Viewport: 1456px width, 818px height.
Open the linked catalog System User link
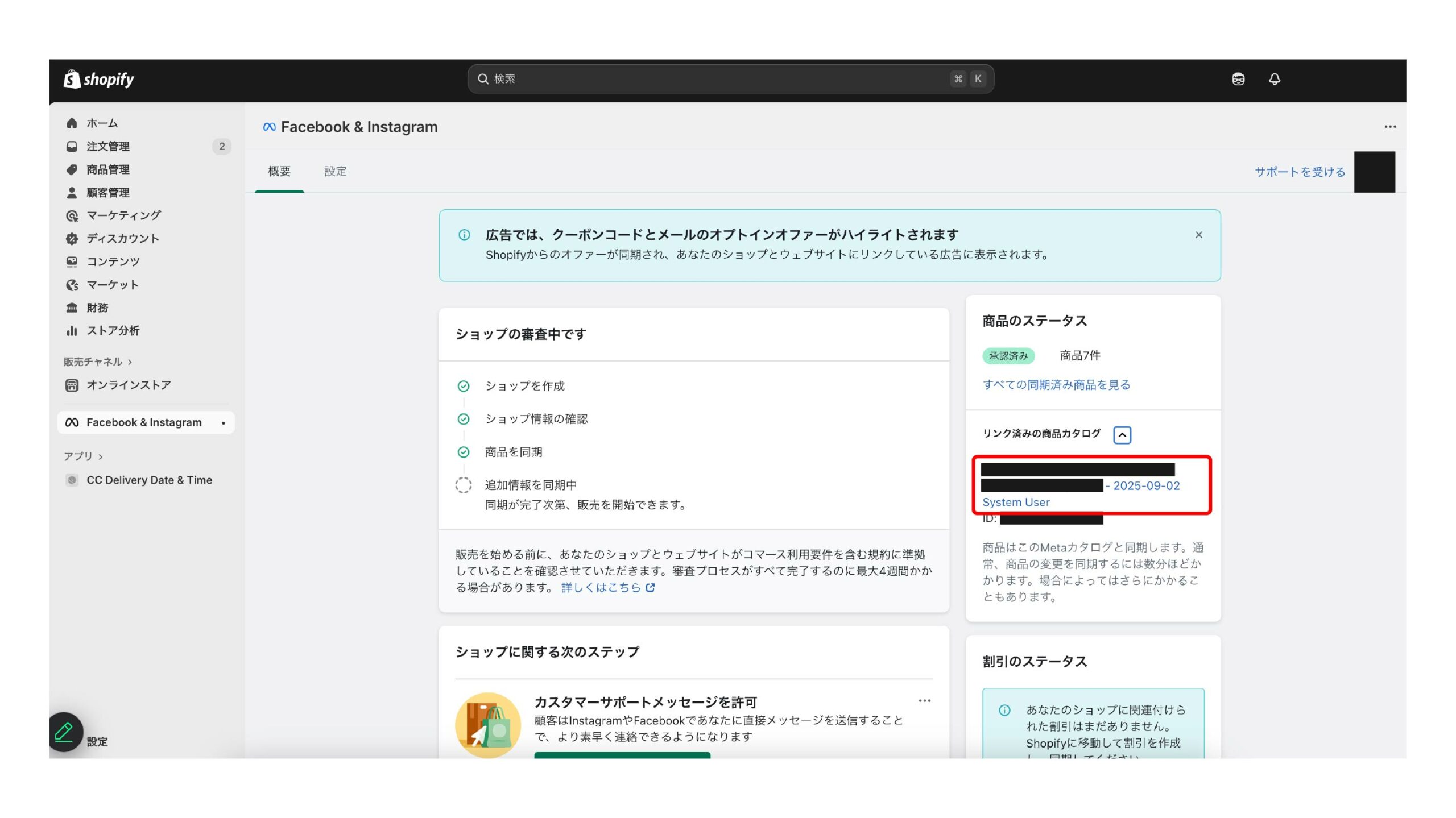point(1080,486)
